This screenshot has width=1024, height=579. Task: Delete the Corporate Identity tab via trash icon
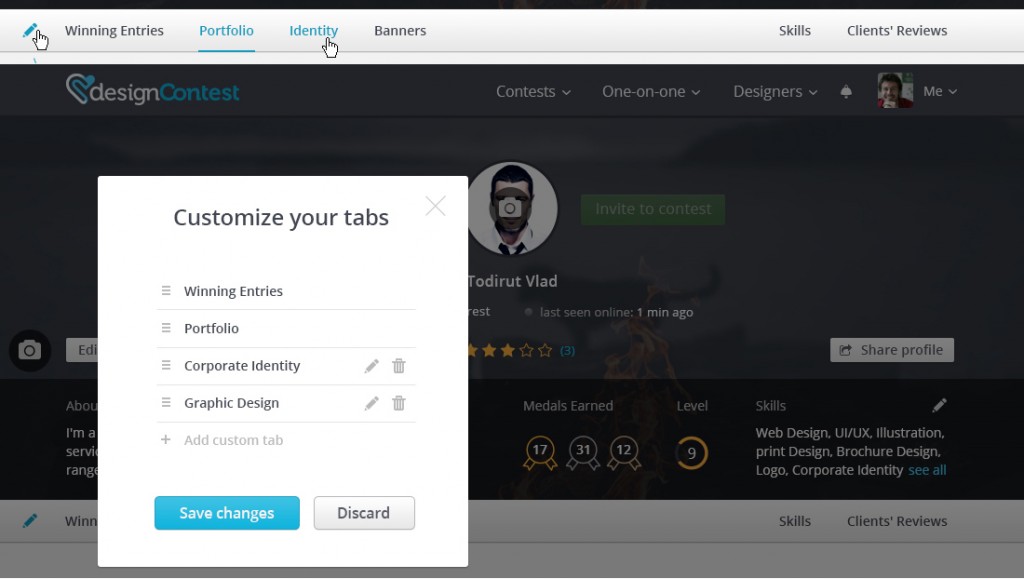click(x=399, y=366)
